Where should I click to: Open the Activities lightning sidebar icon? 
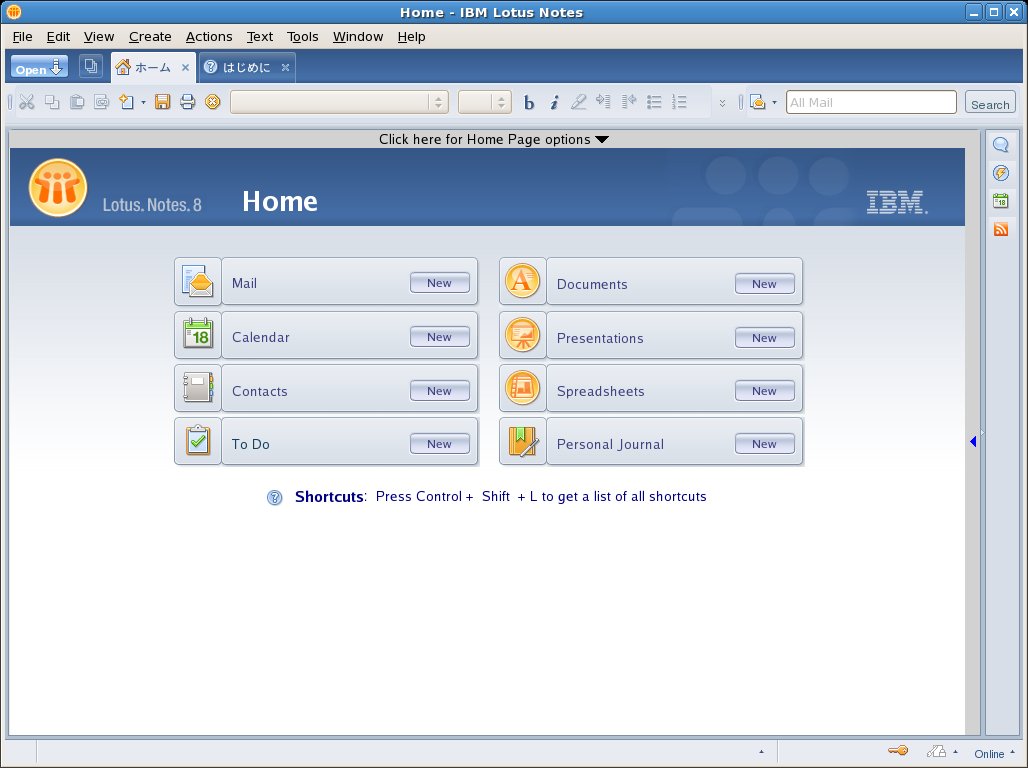pos(1000,173)
